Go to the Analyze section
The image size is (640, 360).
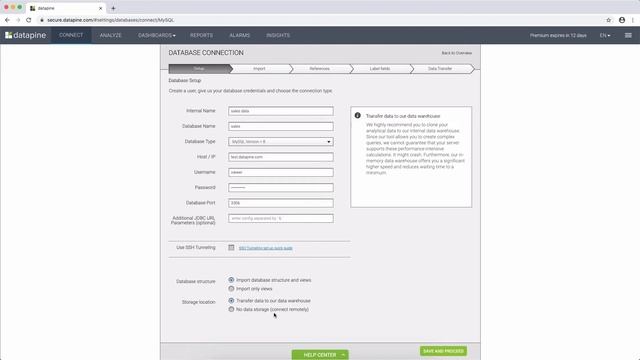(111, 35)
